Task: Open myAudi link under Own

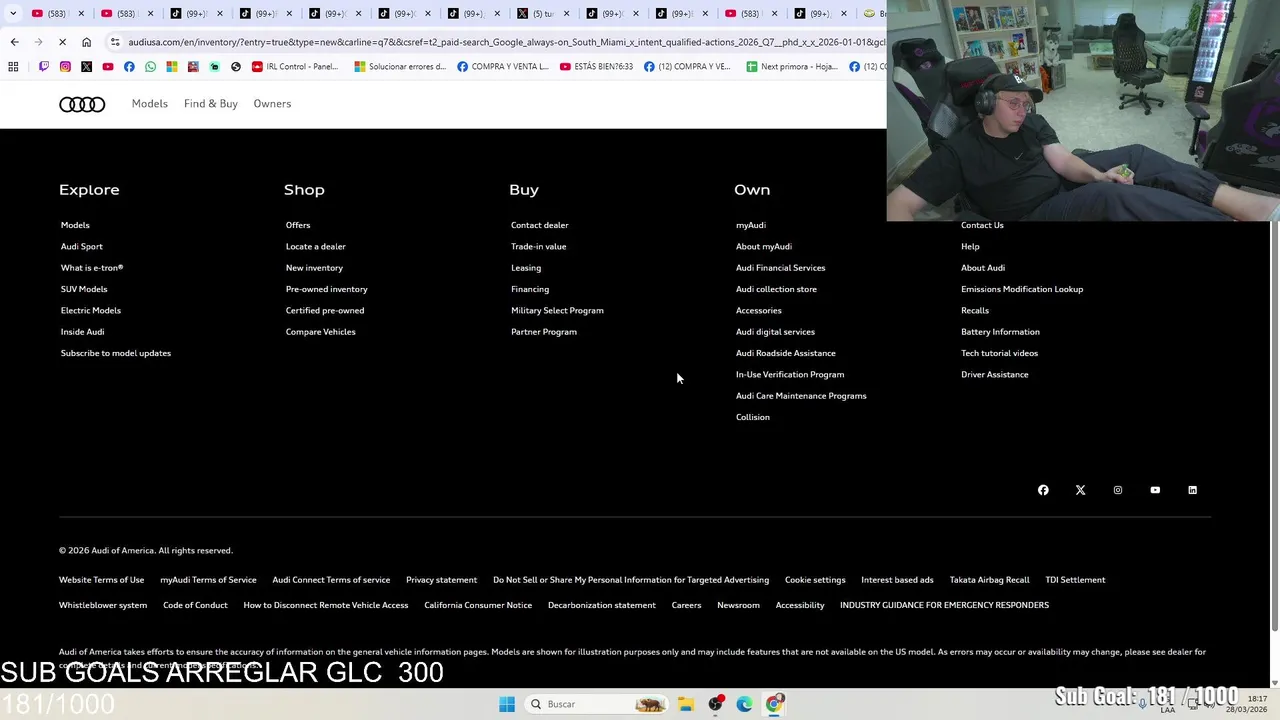Action: tap(751, 225)
